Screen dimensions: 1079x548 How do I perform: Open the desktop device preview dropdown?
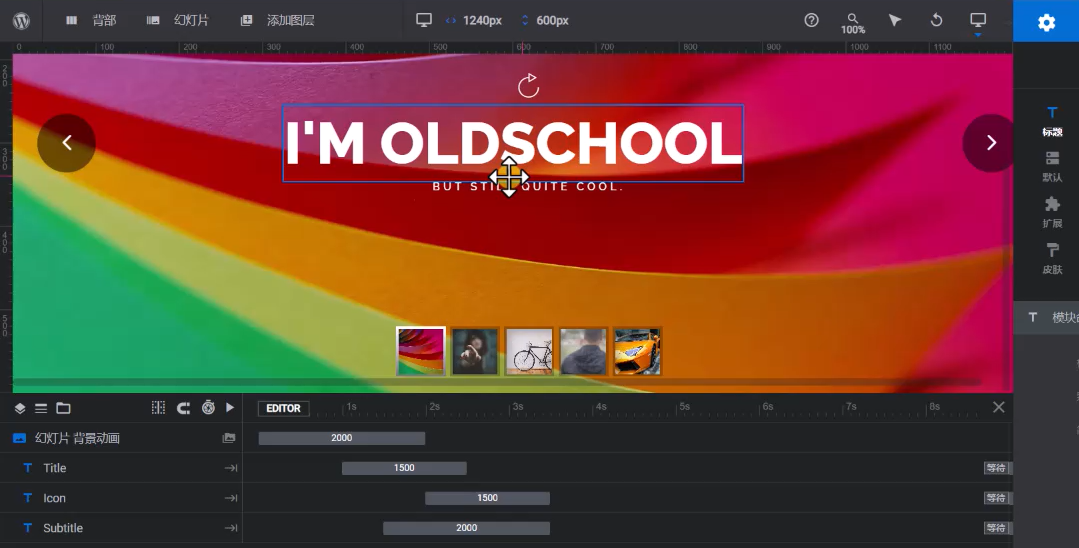977,22
